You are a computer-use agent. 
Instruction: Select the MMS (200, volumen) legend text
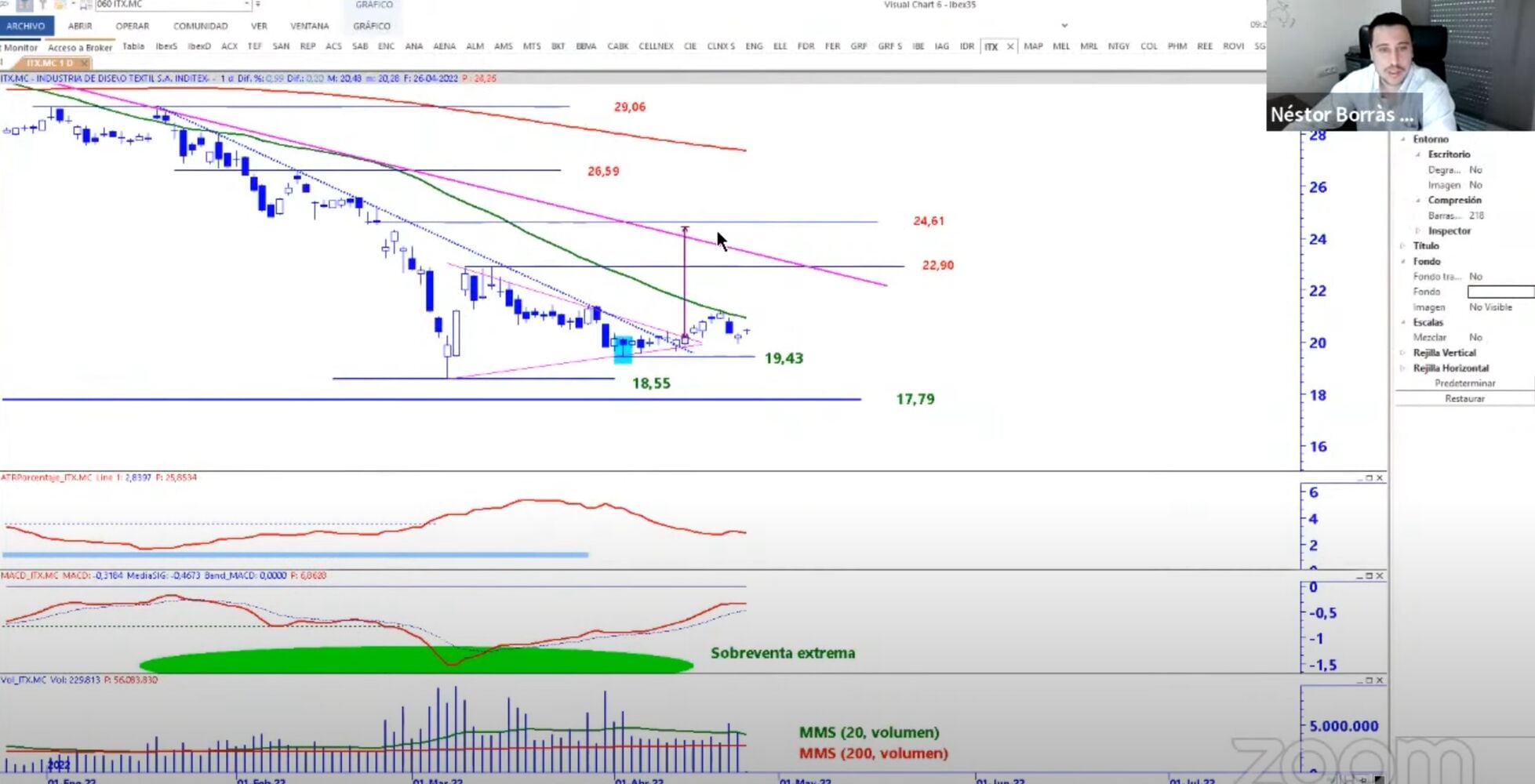coord(873,753)
